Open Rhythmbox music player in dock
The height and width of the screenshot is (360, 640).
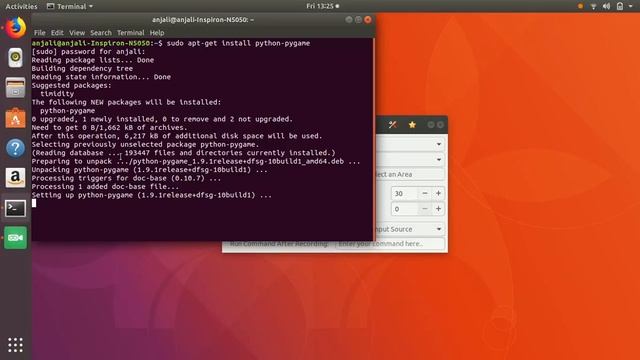[16, 58]
